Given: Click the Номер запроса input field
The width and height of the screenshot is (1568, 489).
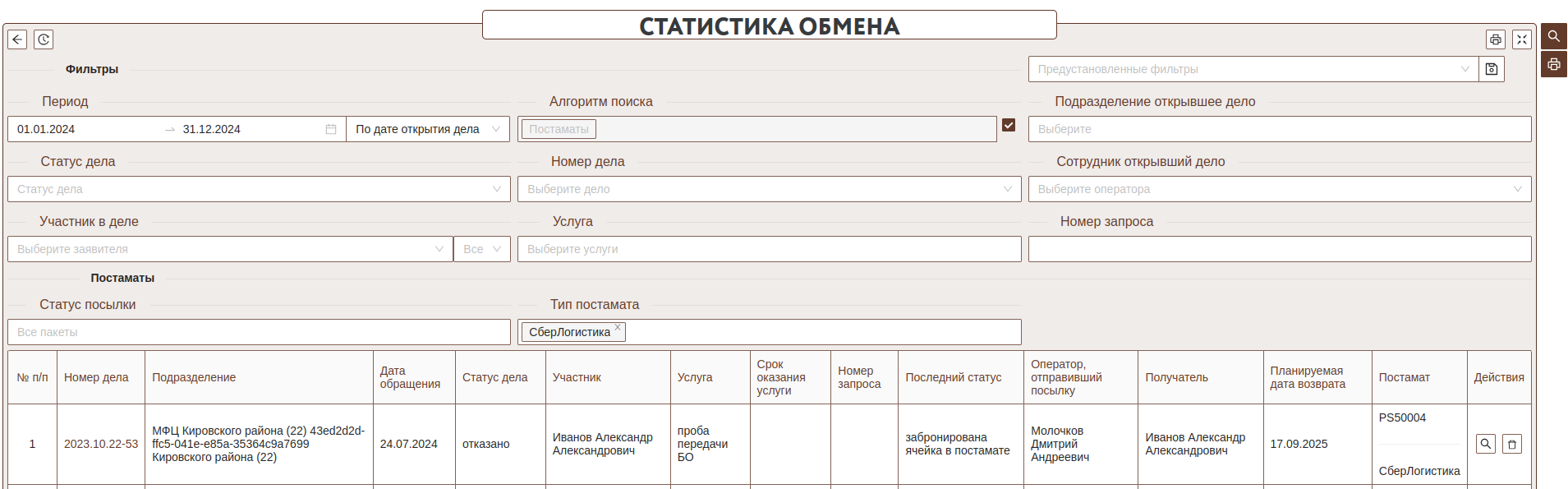Looking at the screenshot, I should point(1279,249).
